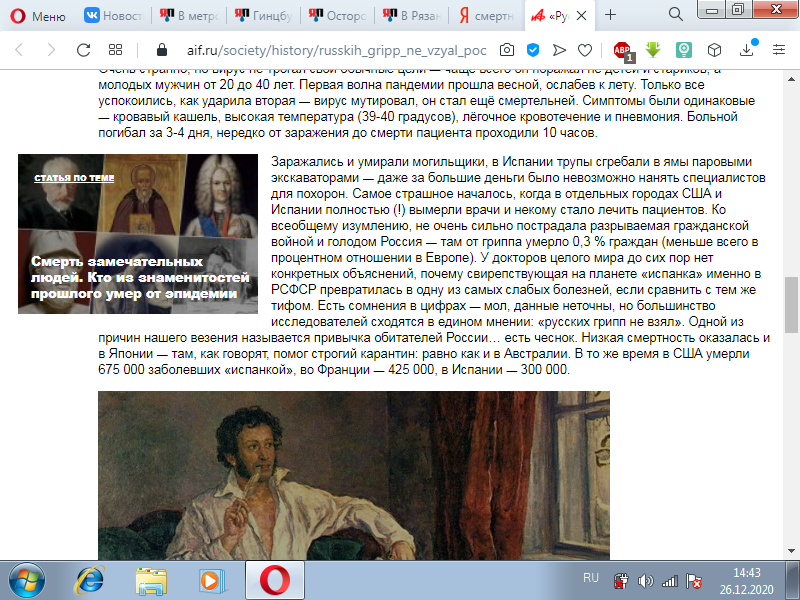
Task: Click the Show desktop strip
Action: click(793, 581)
